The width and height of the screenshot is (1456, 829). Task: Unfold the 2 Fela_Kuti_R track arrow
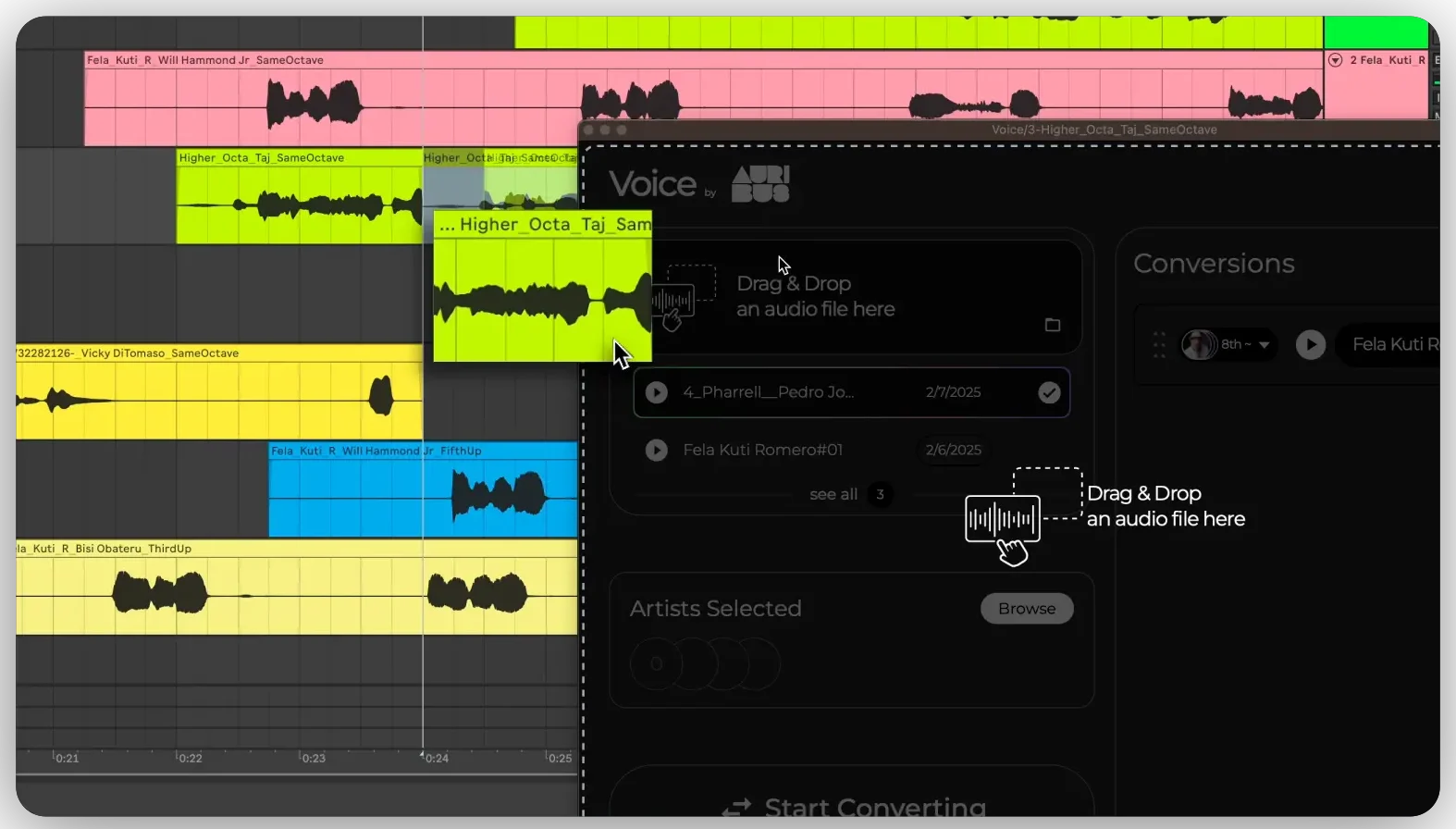1335,60
